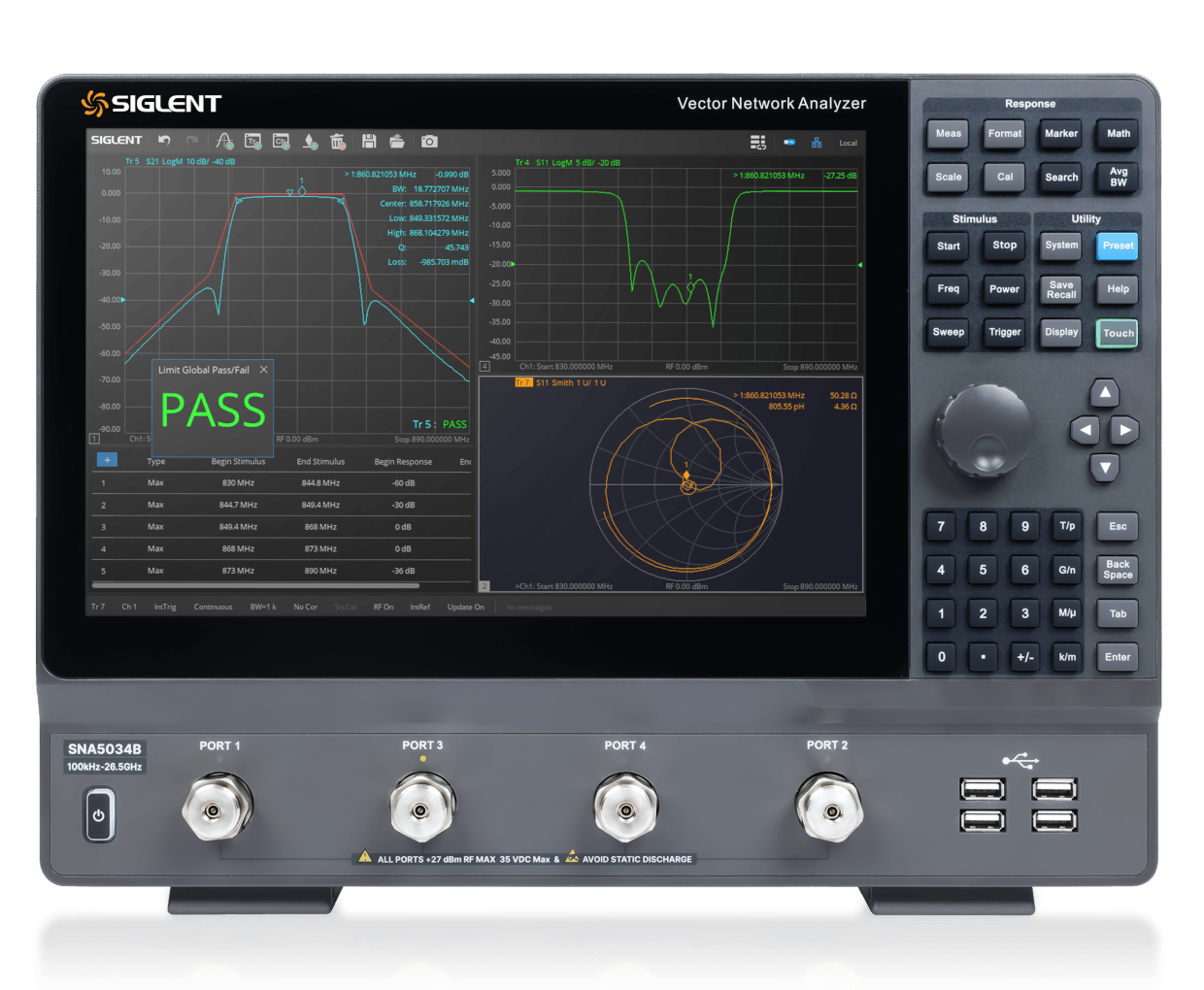The width and height of the screenshot is (1204, 990).
Task: Click the add channel icon
Action: [x=282, y=142]
